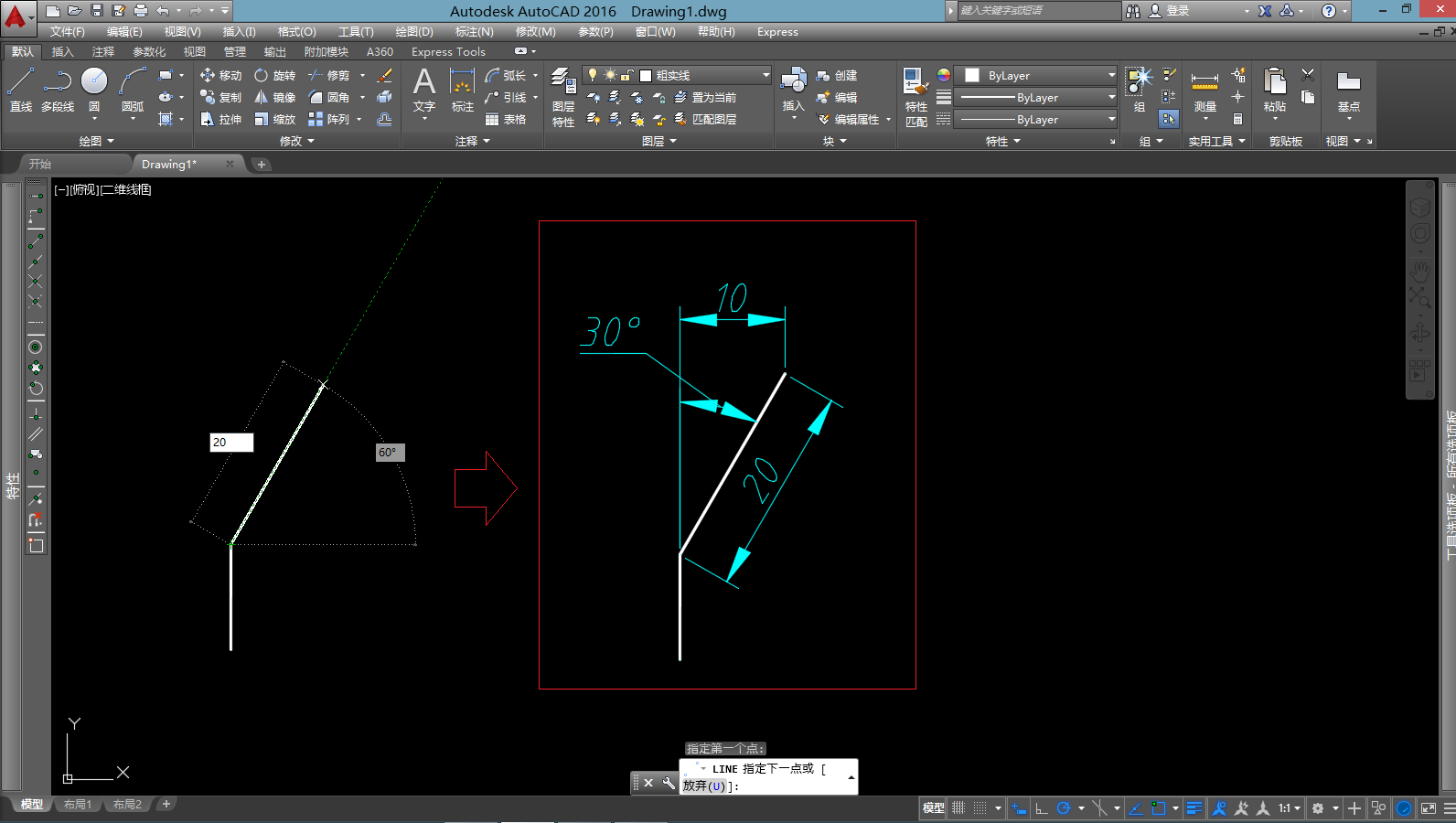Open the 1:1 annotation scale dropdown

pos(1290,808)
